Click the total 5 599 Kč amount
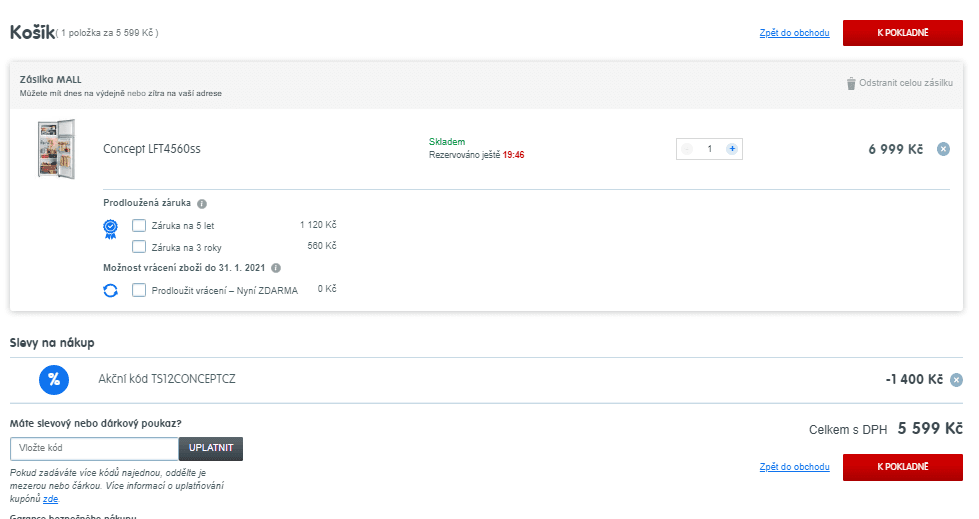979x519 pixels. [x=930, y=428]
